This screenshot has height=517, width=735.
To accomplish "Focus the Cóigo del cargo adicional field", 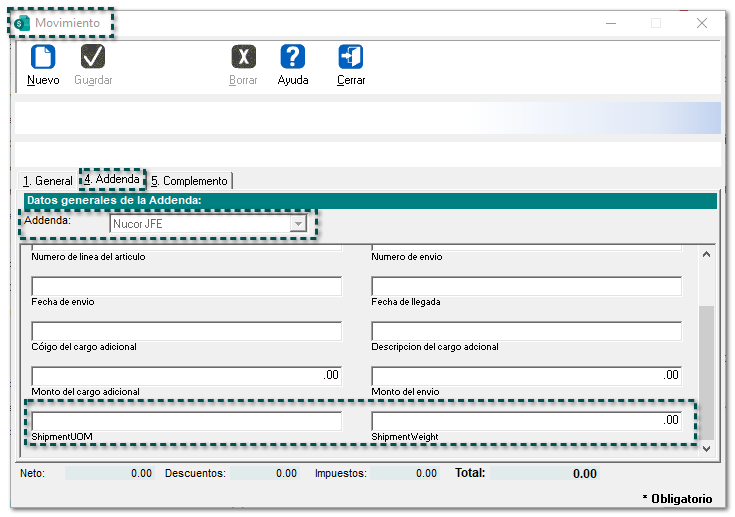I will tap(186, 331).
